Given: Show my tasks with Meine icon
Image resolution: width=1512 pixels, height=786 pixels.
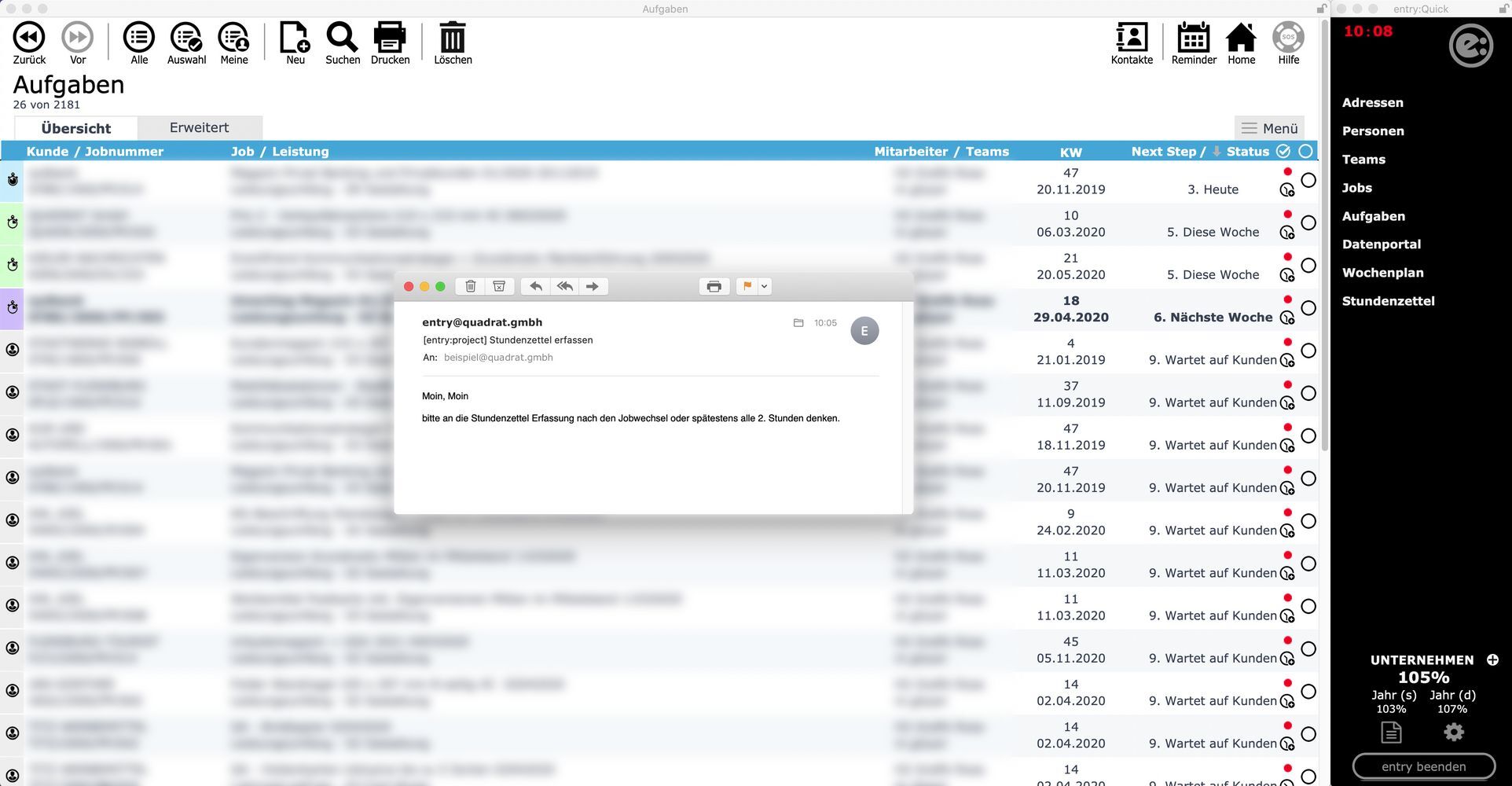Looking at the screenshot, I should tap(233, 43).
